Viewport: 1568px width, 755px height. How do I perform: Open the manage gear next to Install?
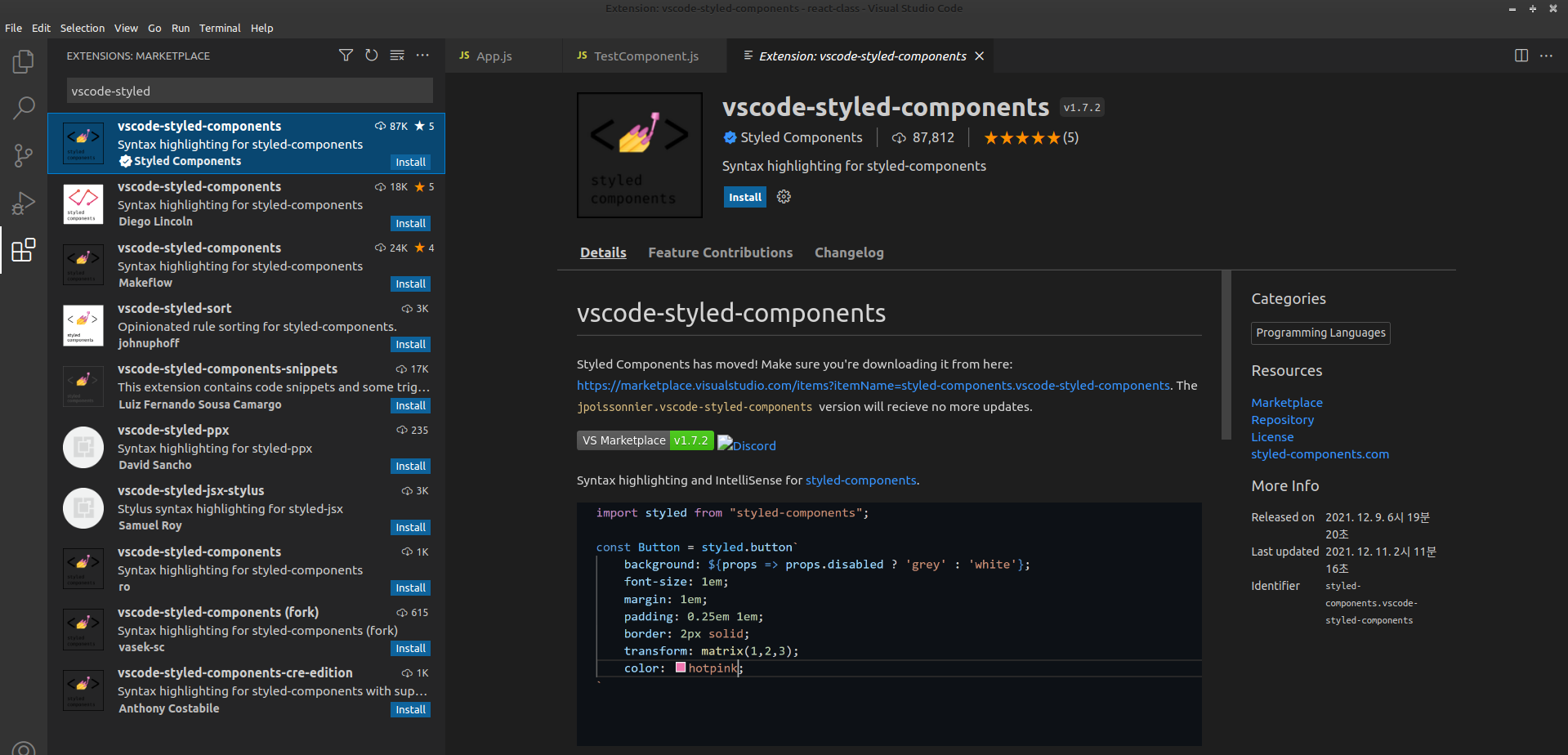(784, 197)
